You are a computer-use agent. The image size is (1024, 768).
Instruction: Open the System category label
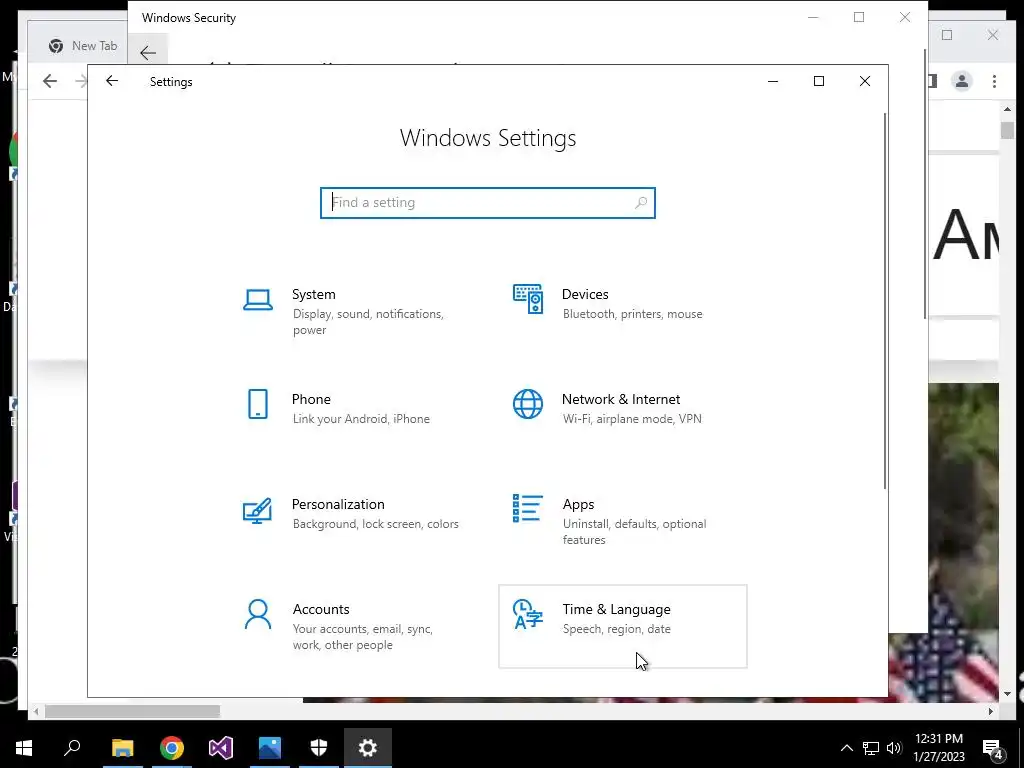pos(313,295)
